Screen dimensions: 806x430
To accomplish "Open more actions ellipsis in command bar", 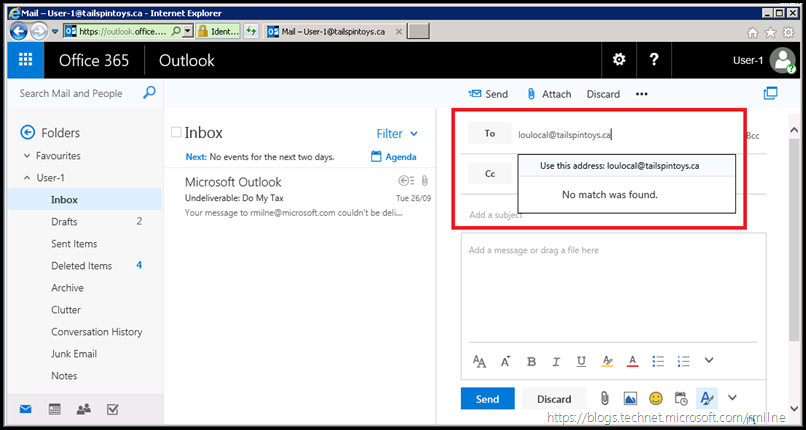I will (x=642, y=94).
